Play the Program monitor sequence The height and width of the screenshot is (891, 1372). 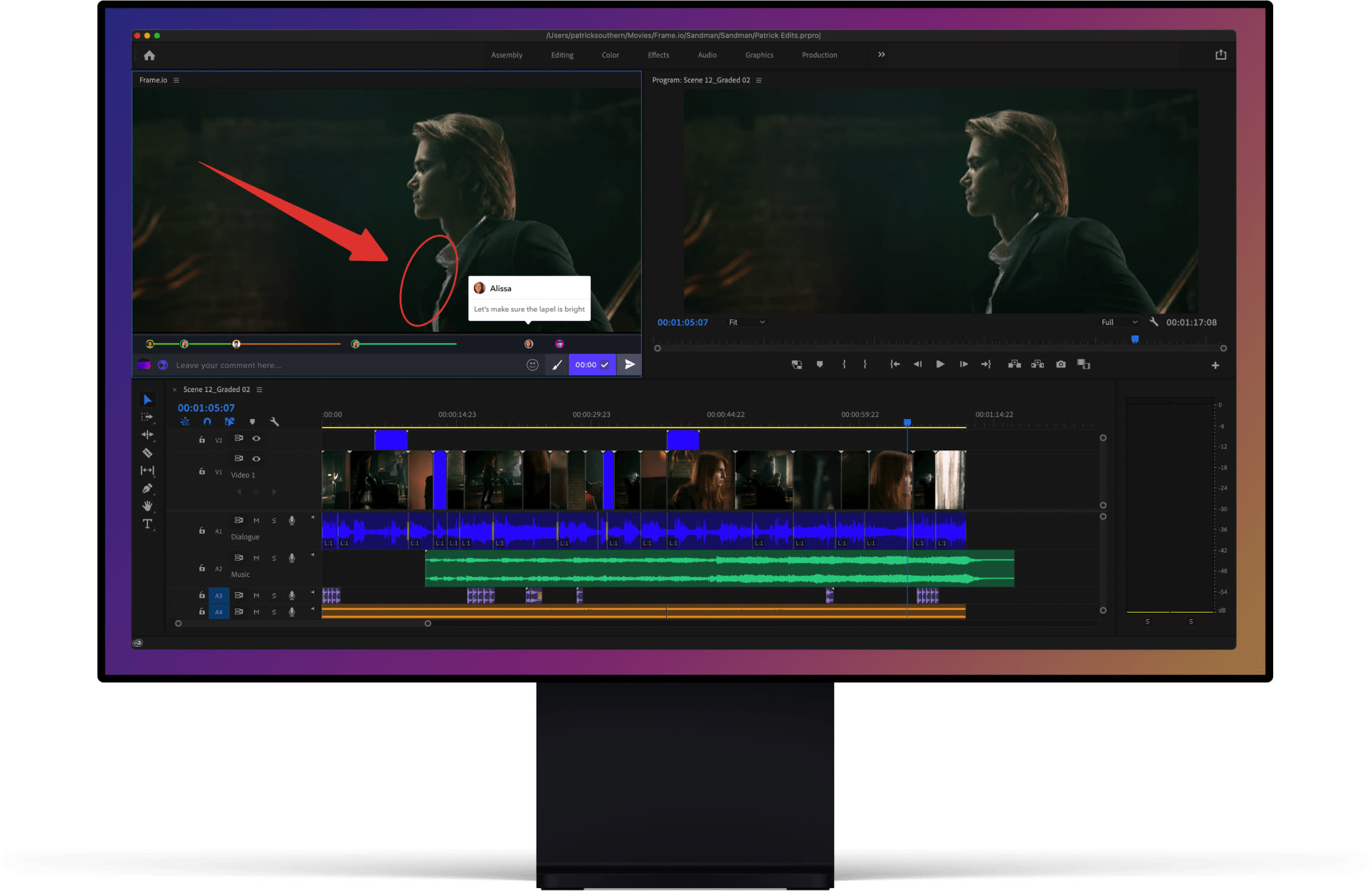[x=940, y=364]
